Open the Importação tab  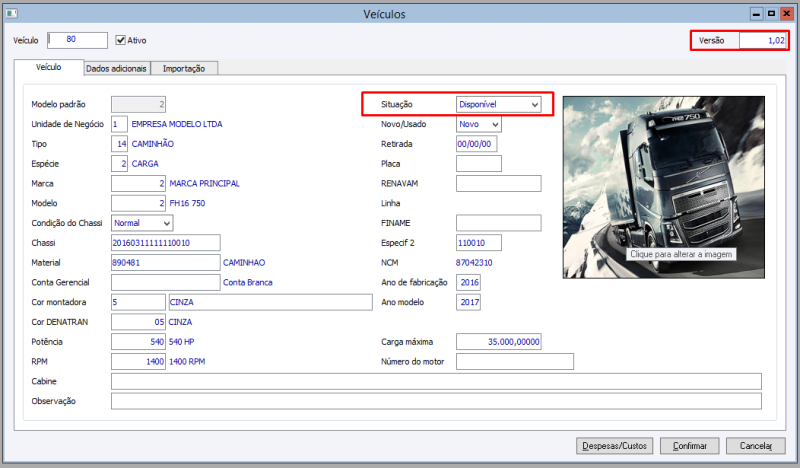coord(184,68)
